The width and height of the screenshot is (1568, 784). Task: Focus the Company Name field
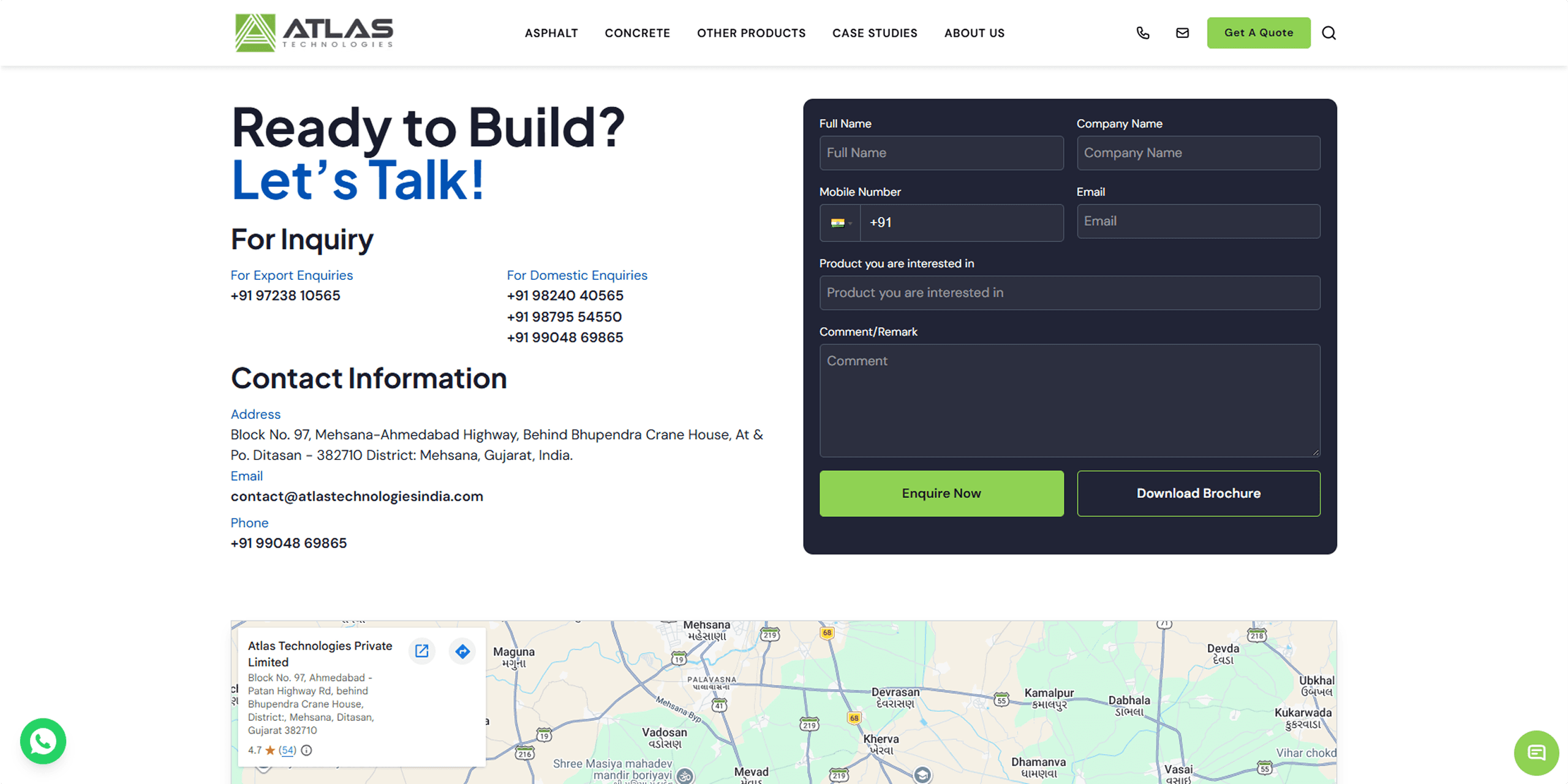1199,153
